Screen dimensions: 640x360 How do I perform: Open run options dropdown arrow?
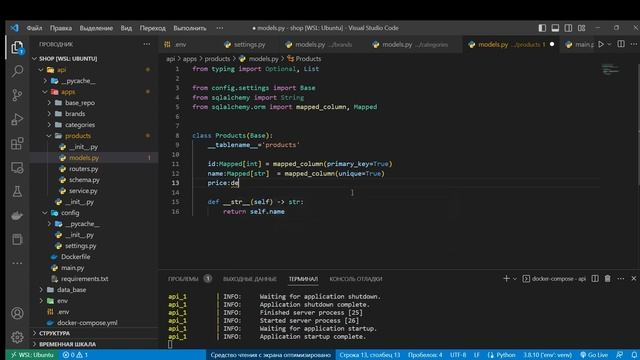pos(609,44)
